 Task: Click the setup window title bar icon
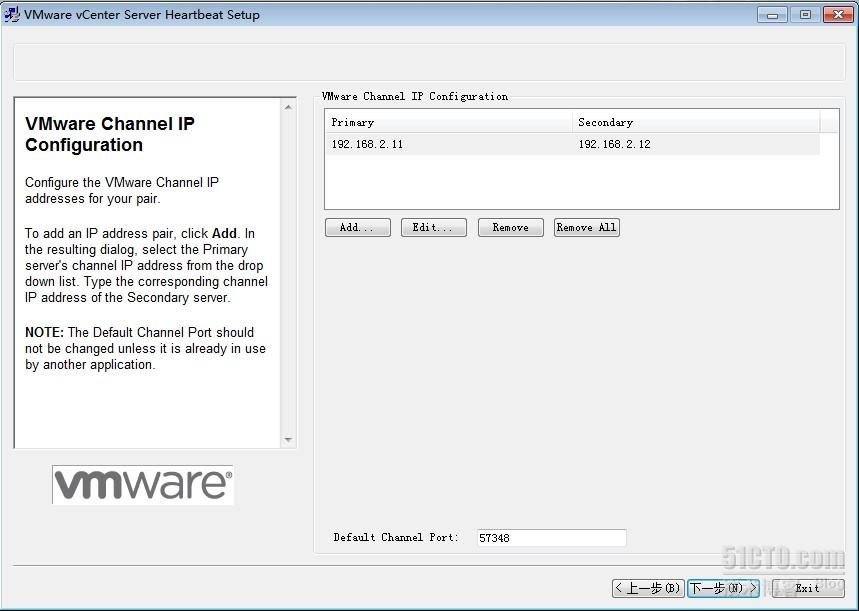coord(12,14)
